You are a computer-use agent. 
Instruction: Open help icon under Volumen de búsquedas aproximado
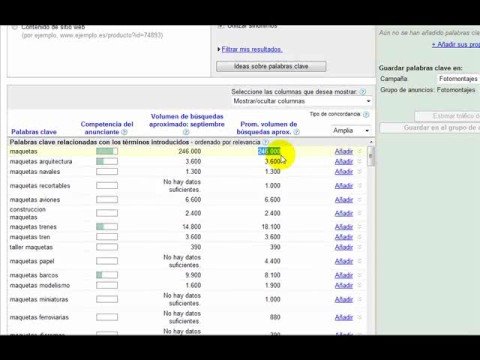[x=186, y=132]
